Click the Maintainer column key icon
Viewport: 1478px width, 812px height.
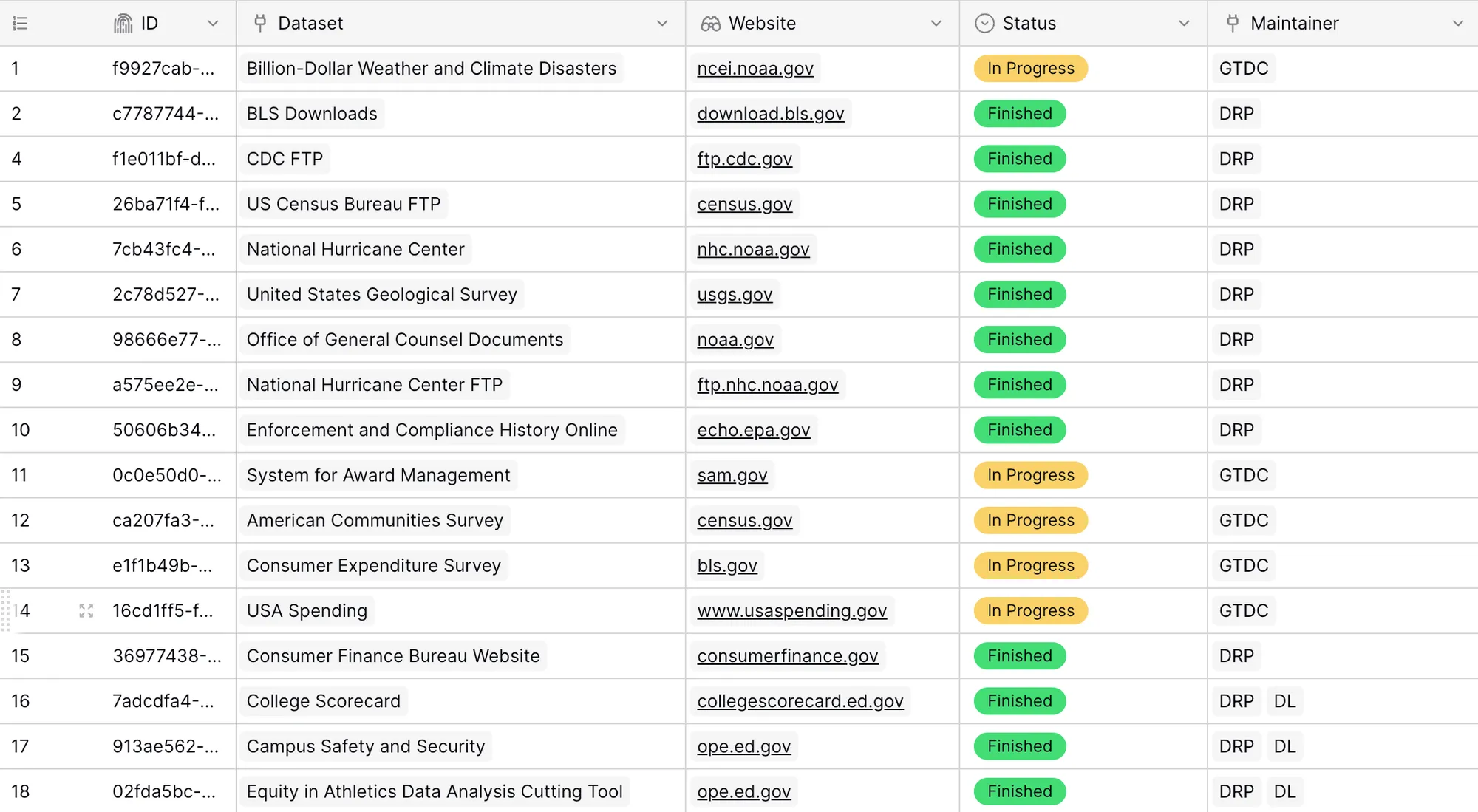[x=1233, y=23]
